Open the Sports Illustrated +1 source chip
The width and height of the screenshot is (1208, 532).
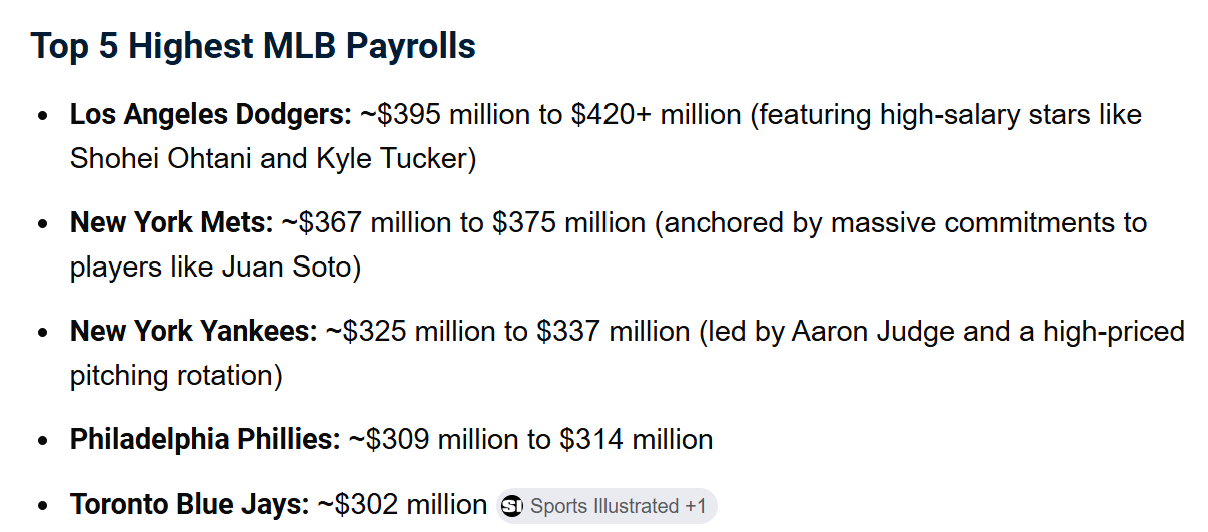(x=607, y=506)
